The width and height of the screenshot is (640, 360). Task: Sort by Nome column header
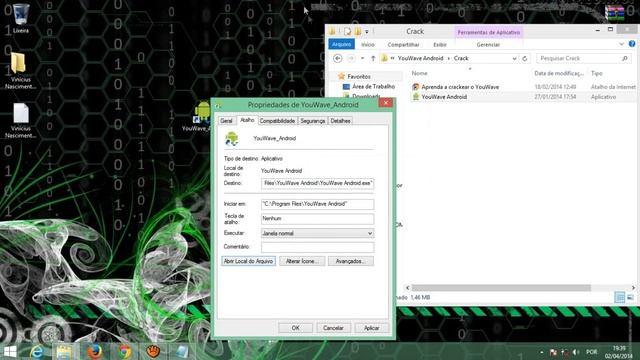pyautogui.click(x=420, y=73)
